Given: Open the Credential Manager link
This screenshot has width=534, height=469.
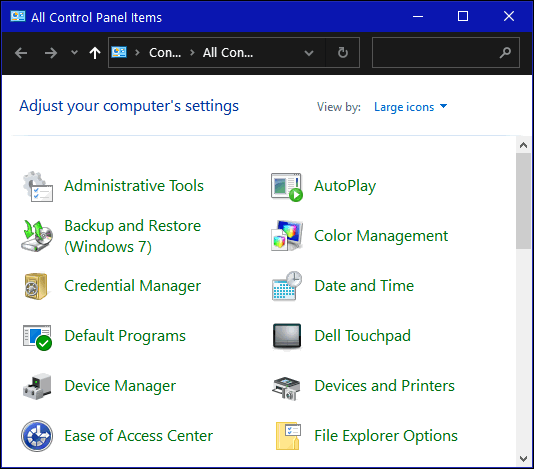Looking at the screenshot, I should [x=133, y=286].
